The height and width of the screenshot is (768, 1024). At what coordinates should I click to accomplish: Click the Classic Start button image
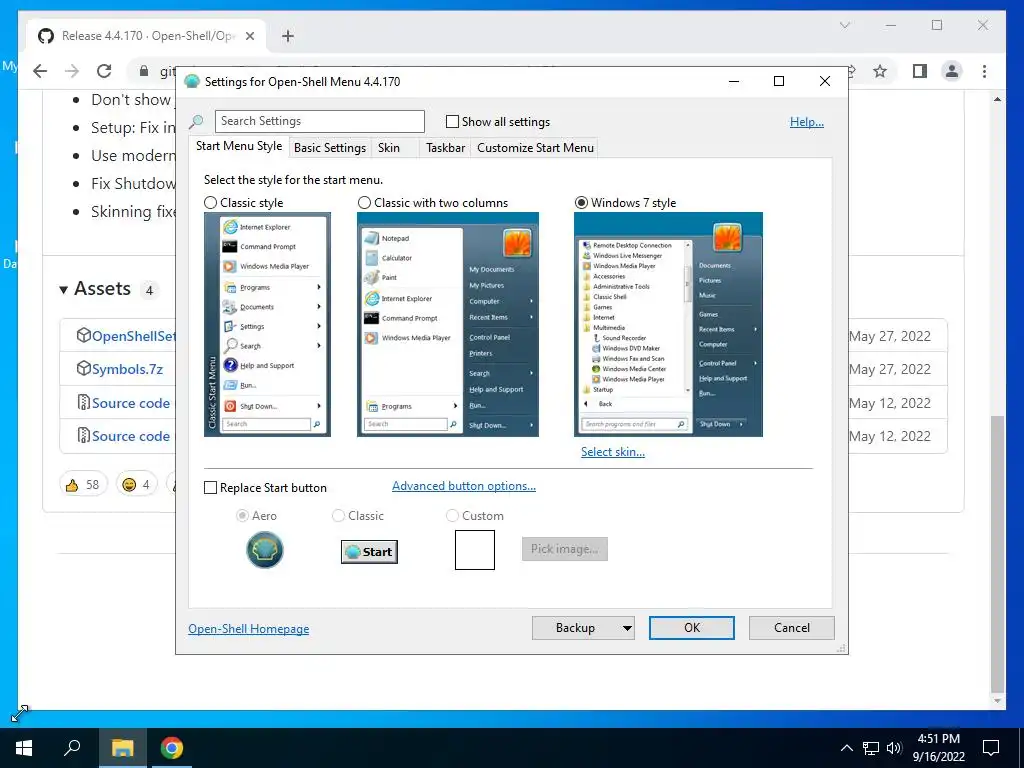pyautogui.click(x=369, y=552)
